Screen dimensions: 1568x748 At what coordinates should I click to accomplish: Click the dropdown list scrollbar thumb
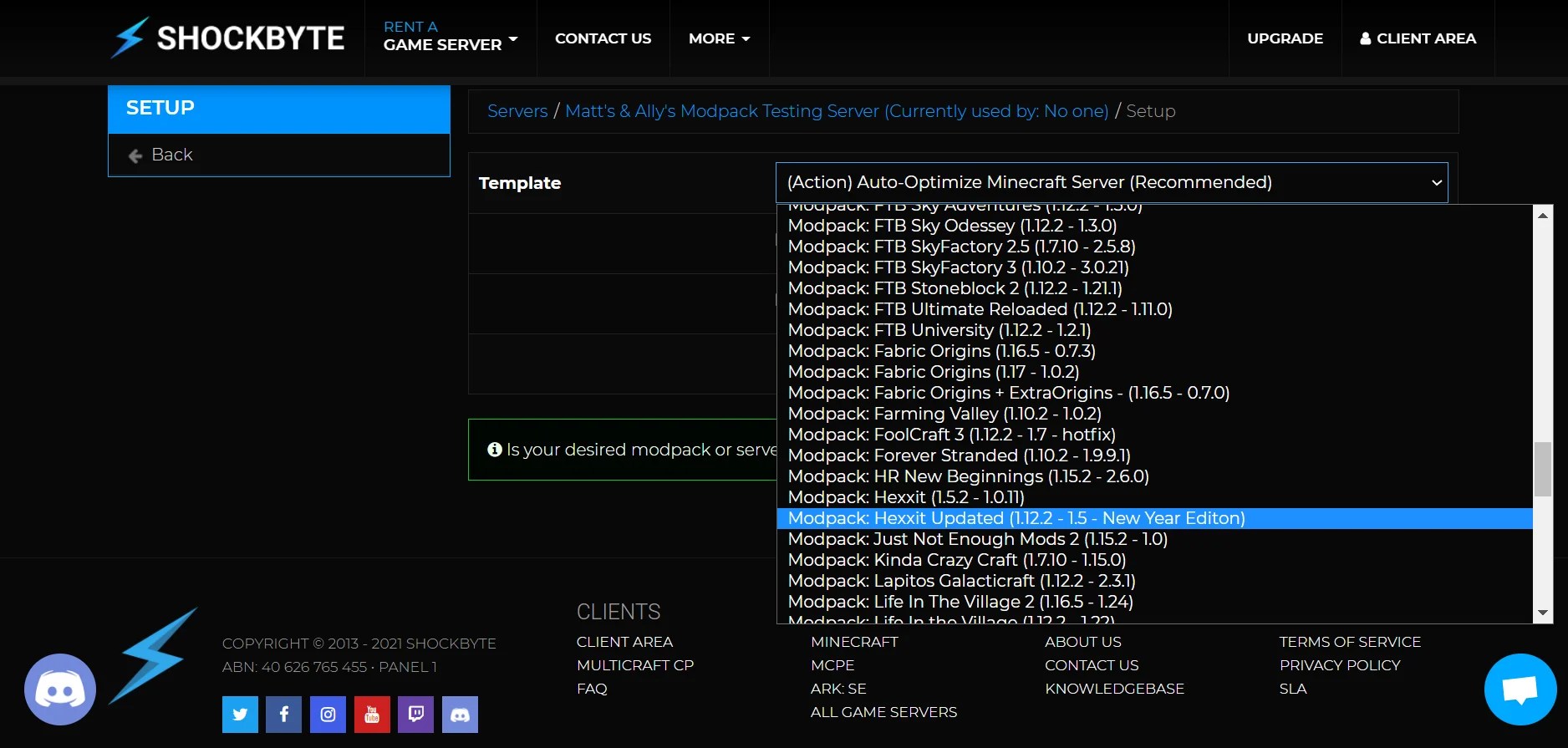click(x=1543, y=469)
